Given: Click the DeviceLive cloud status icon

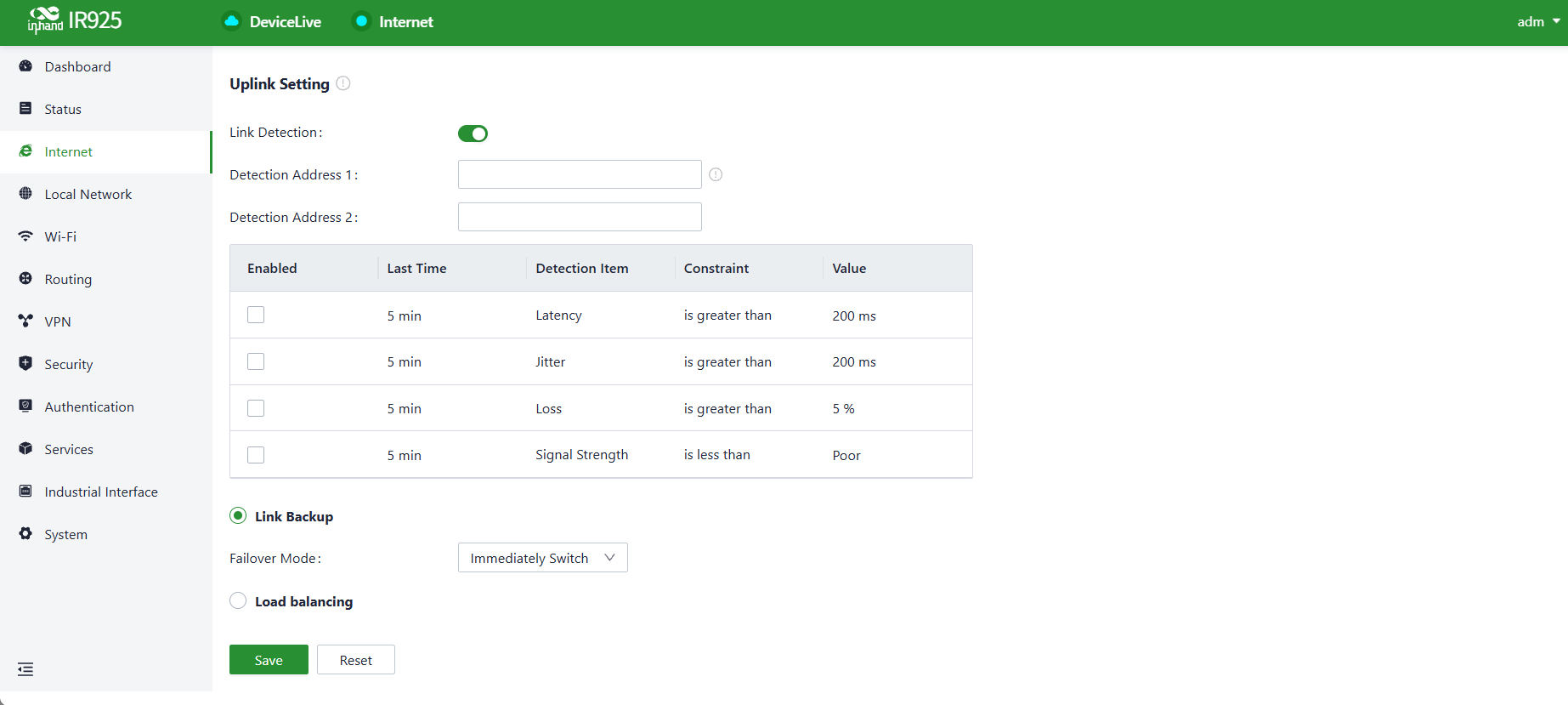Looking at the screenshot, I should 231,21.
